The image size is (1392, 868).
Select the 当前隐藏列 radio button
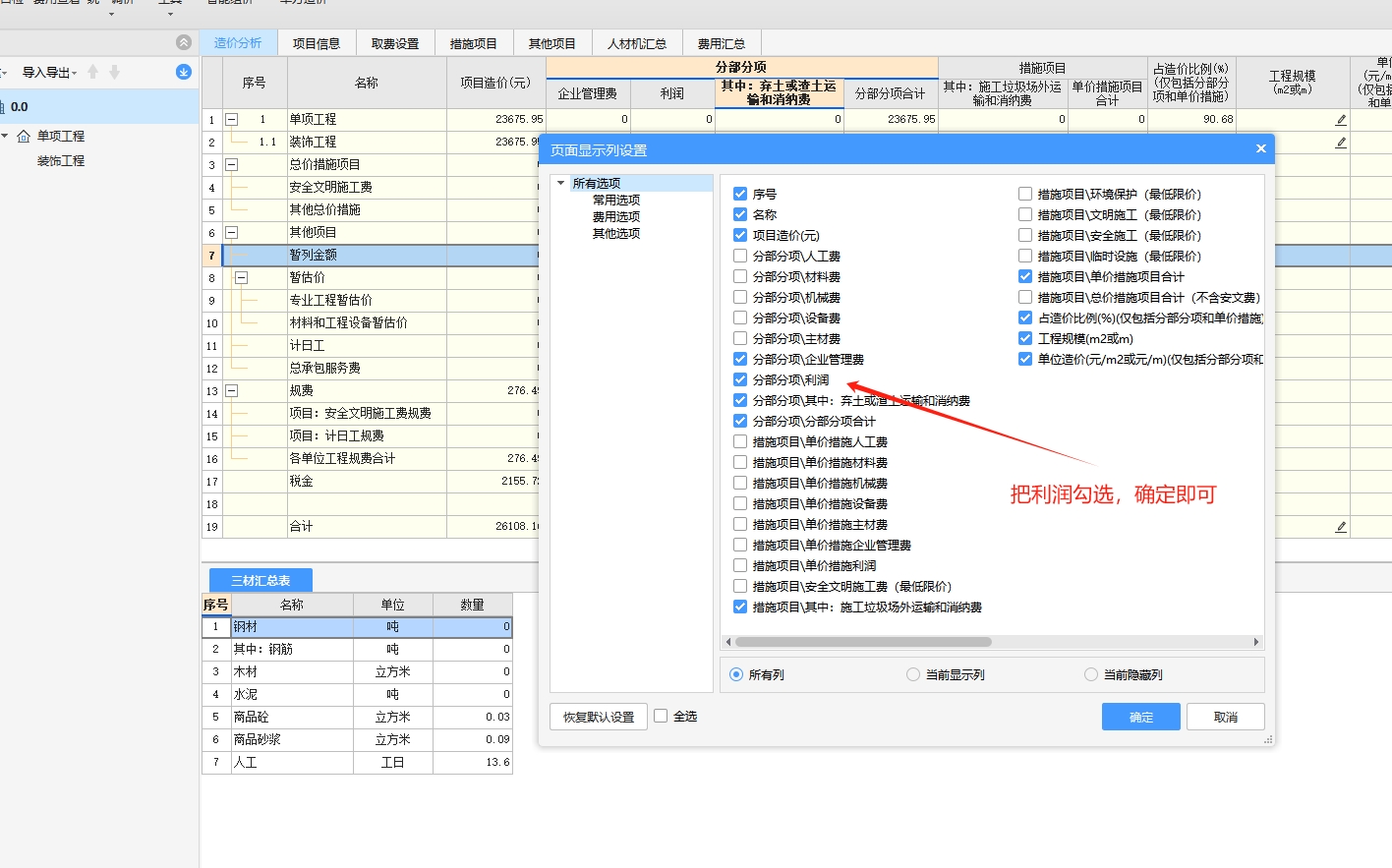click(x=1091, y=675)
